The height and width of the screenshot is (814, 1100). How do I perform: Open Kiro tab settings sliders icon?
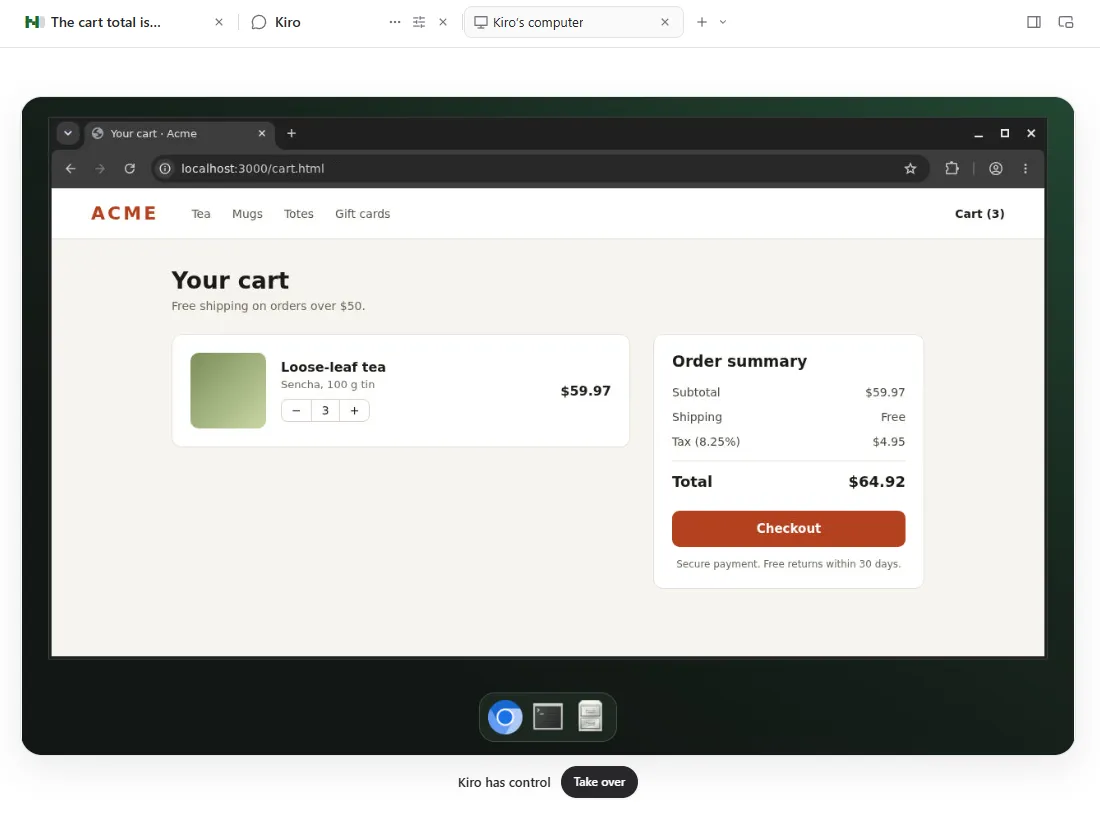(x=419, y=22)
